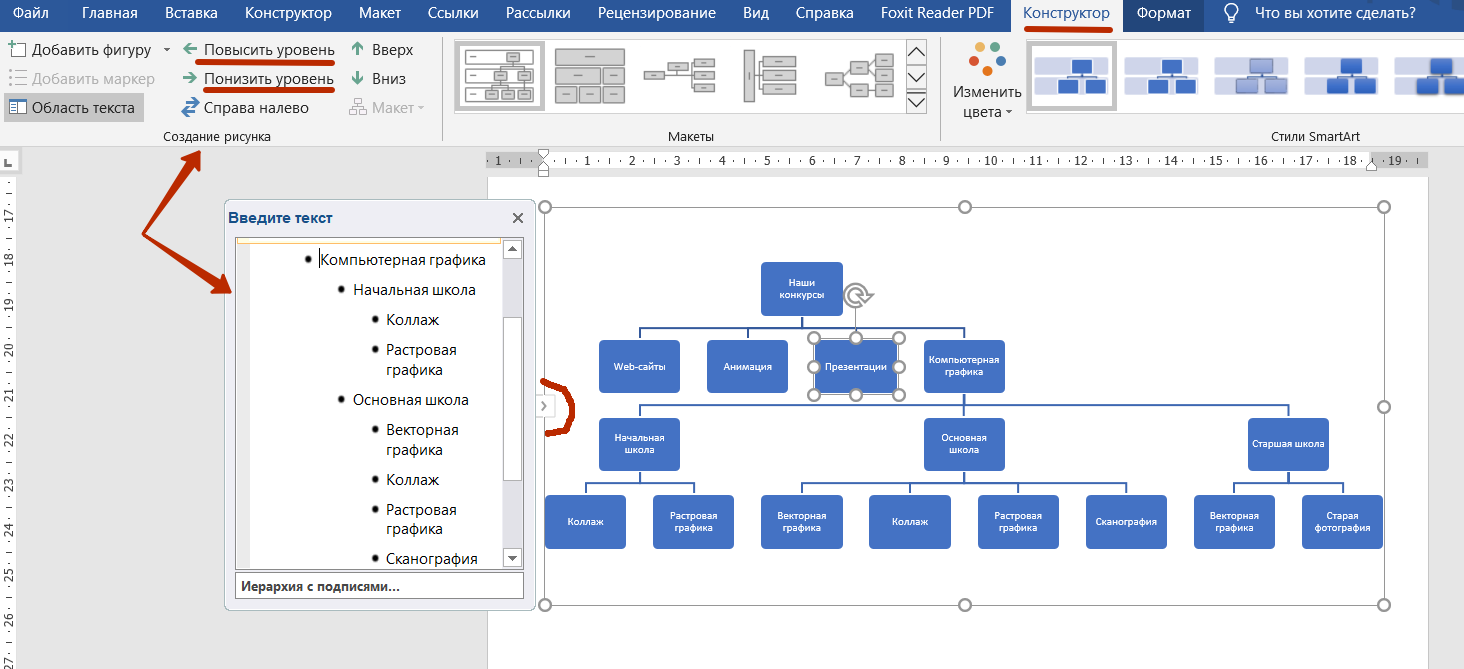Open the Файл tab

click(x=31, y=13)
